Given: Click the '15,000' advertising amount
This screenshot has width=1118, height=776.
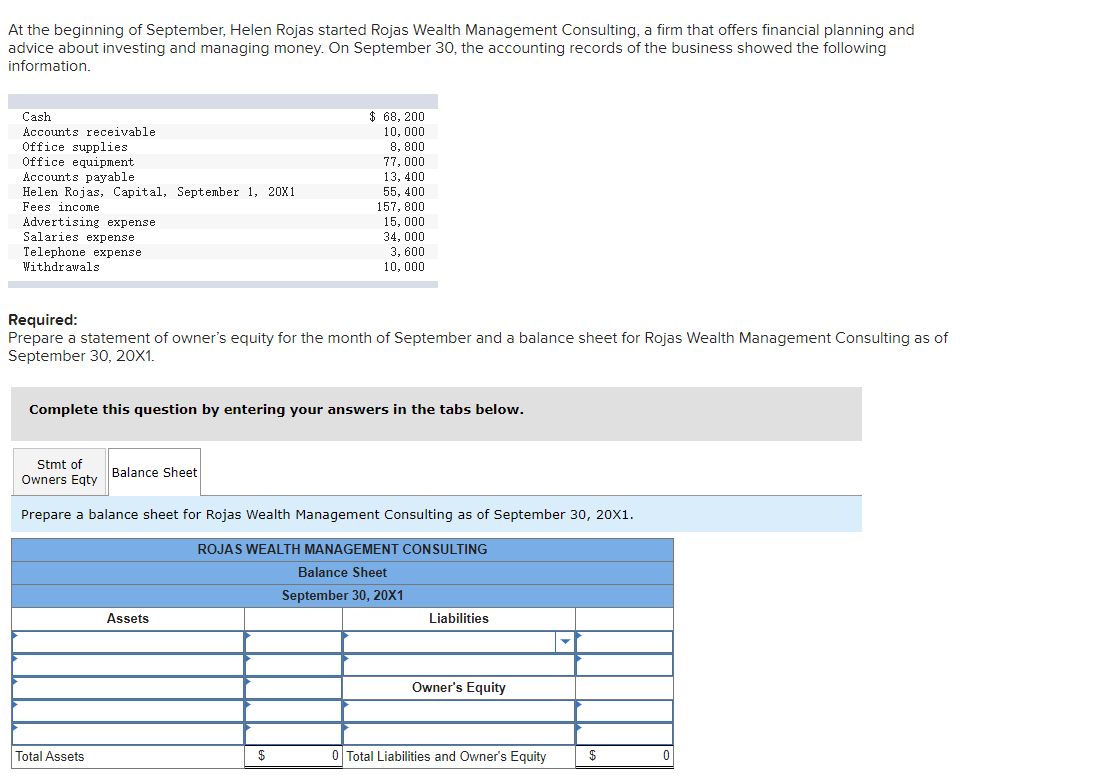Looking at the screenshot, I should pyautogui.click(x=404, y=222).
